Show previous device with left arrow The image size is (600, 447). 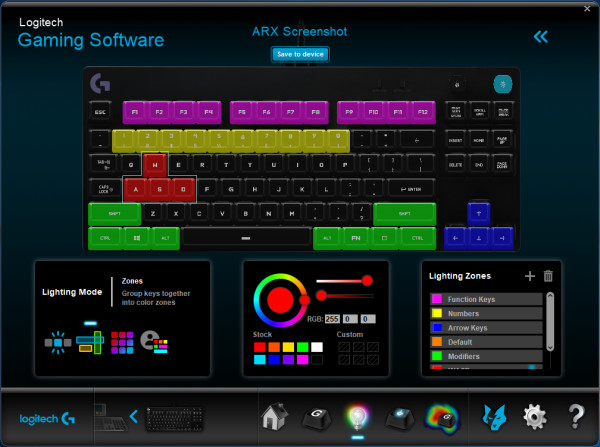[x=134, y=416]
